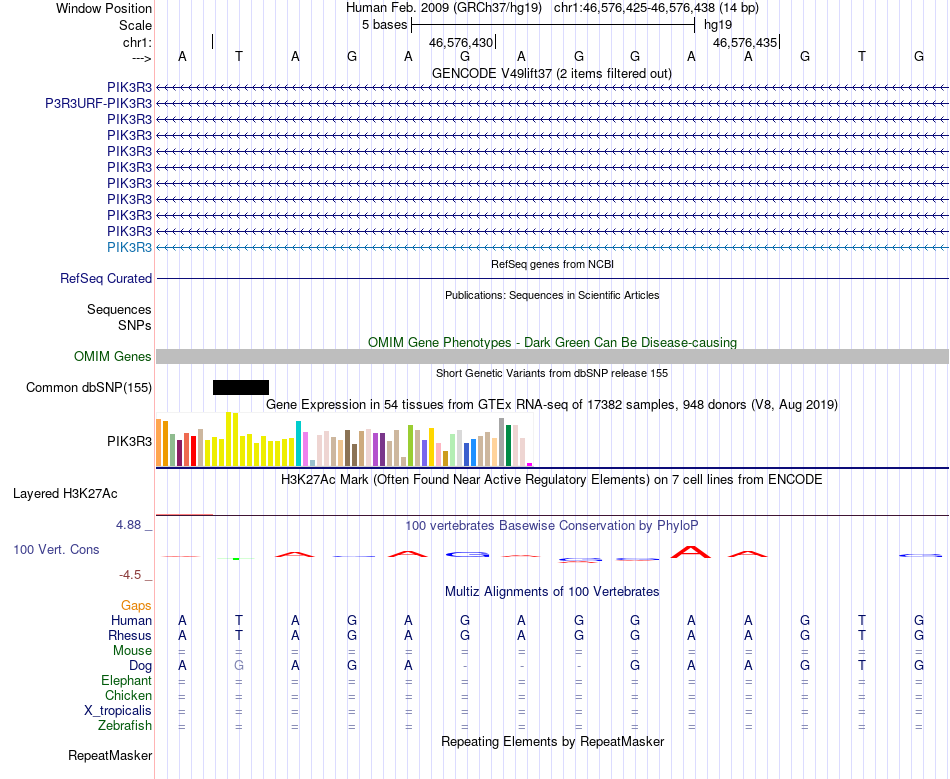Viewport: 950px width, 779px height.
Task: Select the Zebrafish alignment row label
Action: (125, 726)
